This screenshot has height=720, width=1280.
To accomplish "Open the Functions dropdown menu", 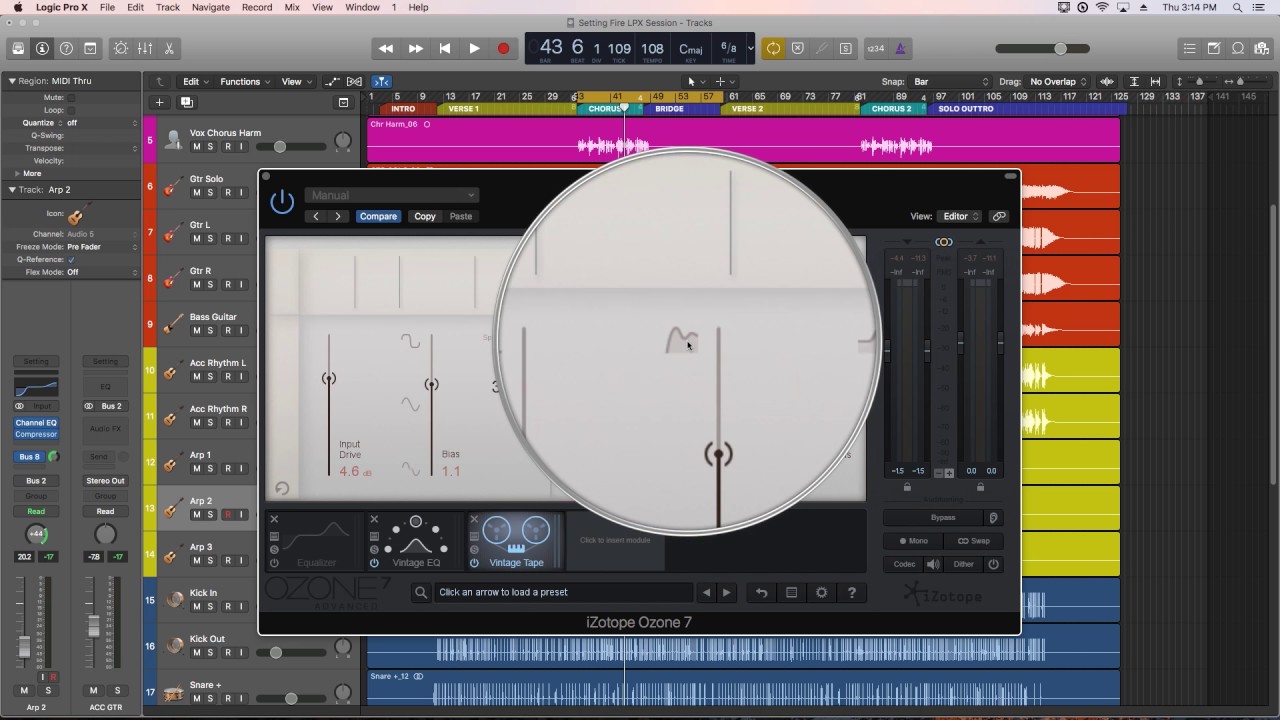I will (x=245, y=82).
